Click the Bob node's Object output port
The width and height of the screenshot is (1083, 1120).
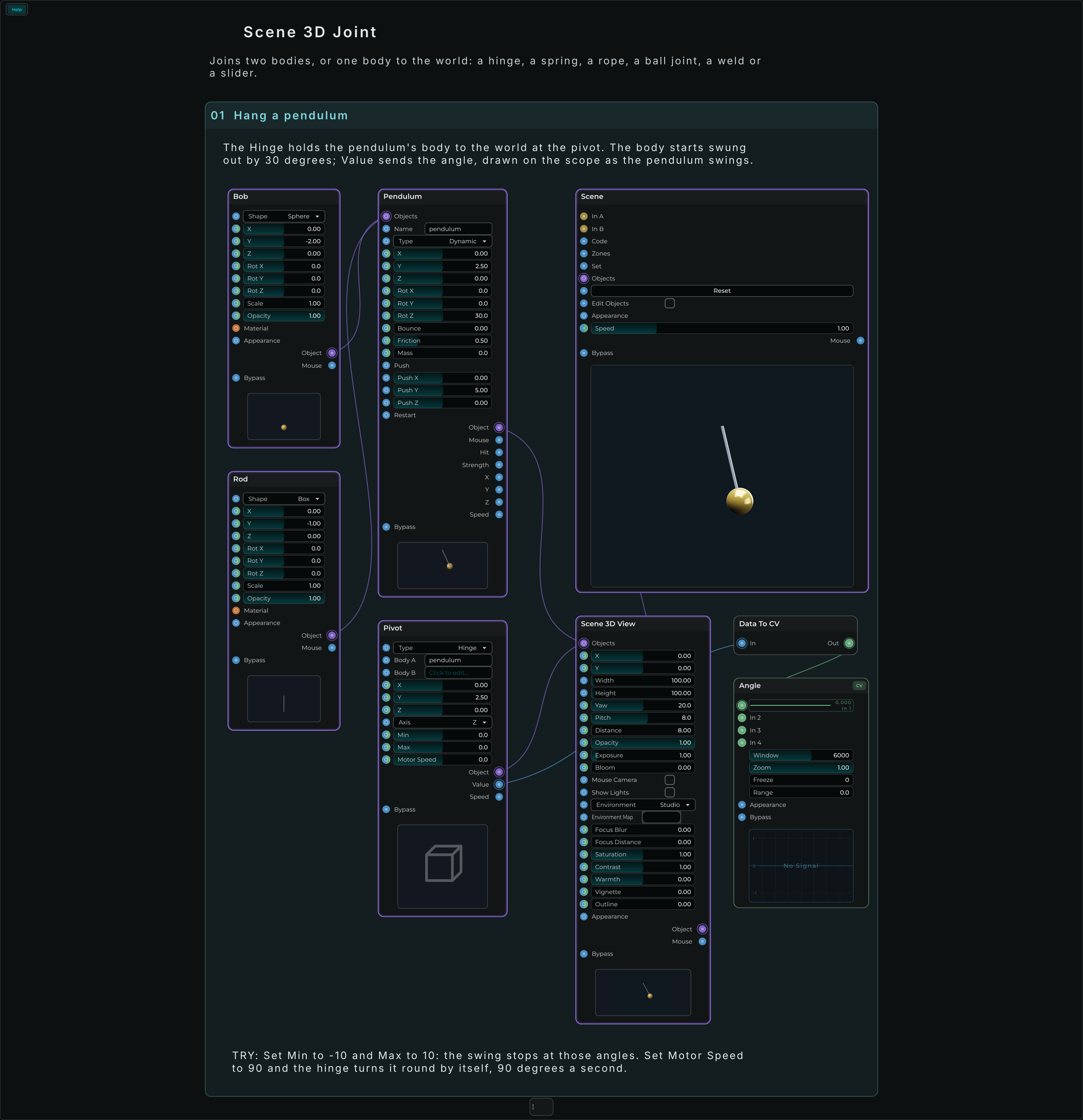332,353
